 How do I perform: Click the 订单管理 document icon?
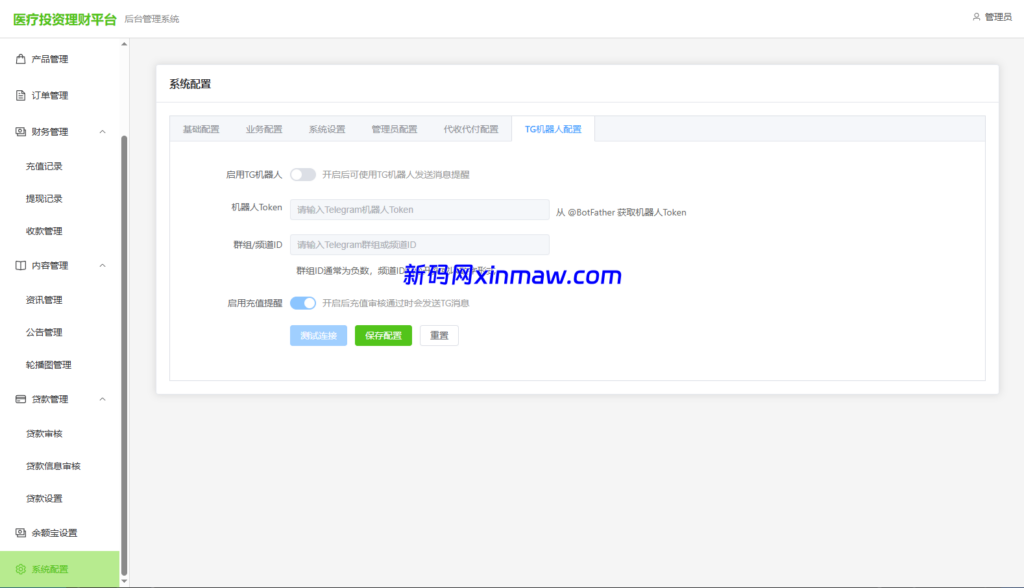tap(20, 95)
